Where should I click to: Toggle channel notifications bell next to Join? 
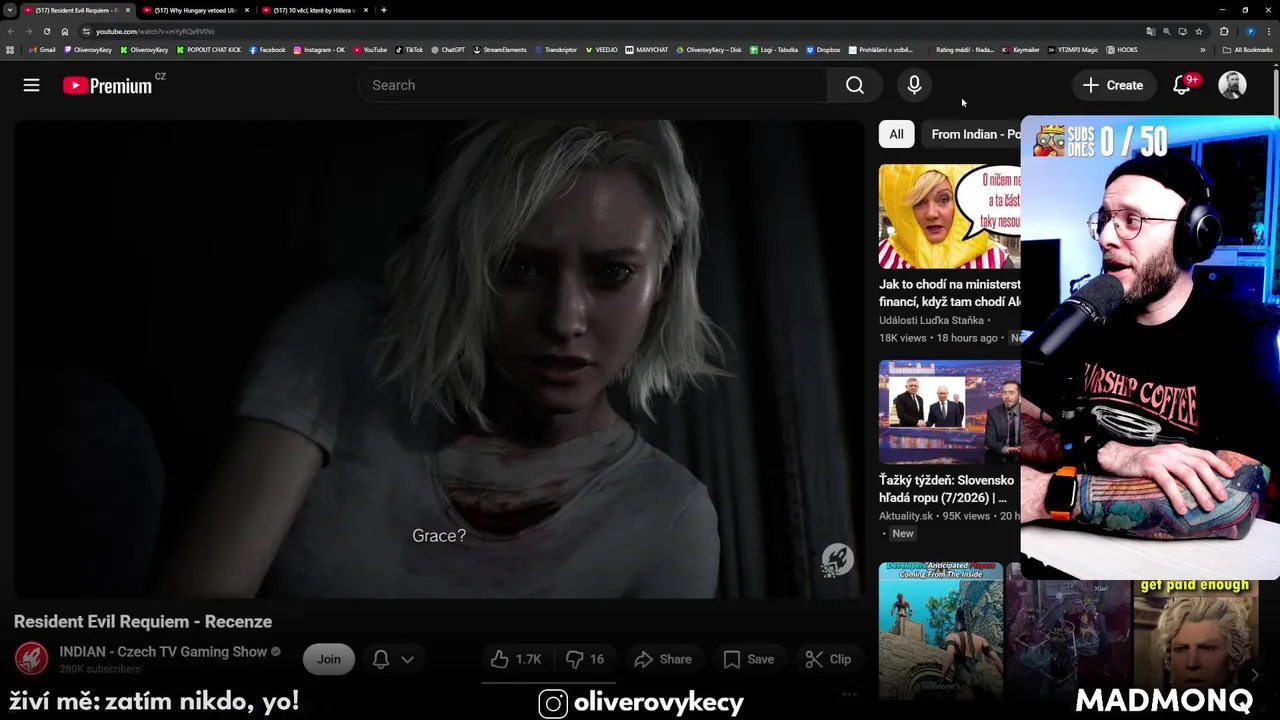[x=381, y=659]
